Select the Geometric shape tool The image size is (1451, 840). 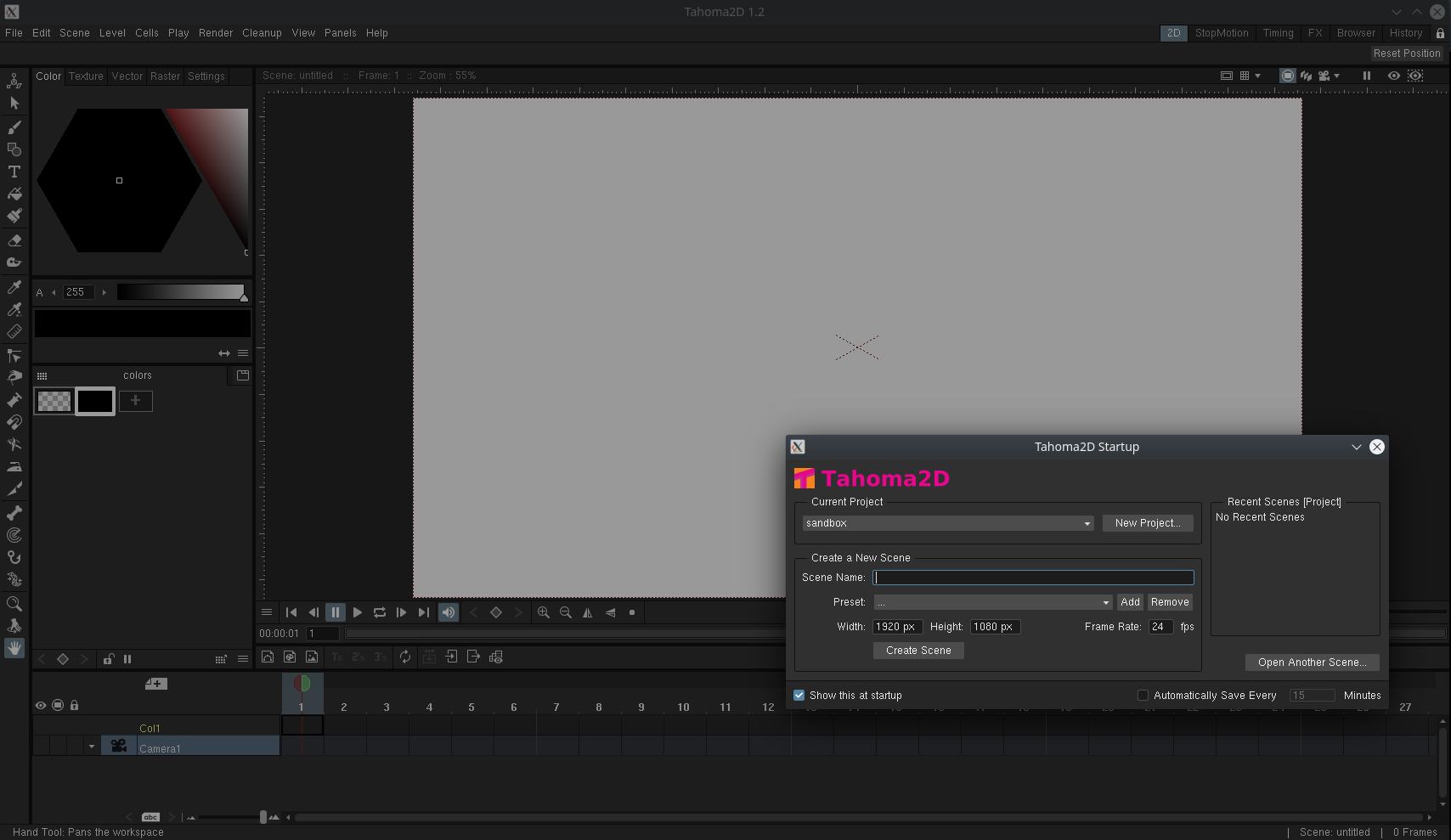[14, 149]
